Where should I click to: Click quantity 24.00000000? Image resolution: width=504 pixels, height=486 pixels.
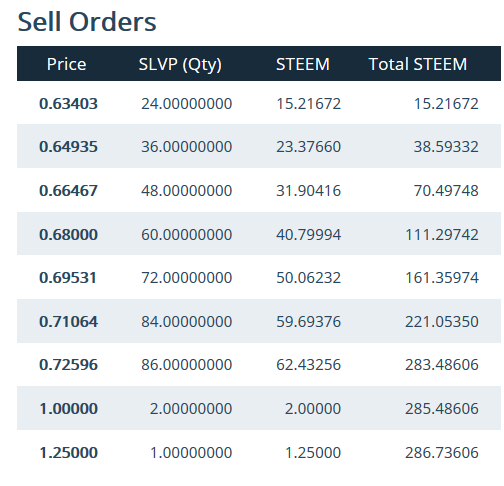coord(186,104)
